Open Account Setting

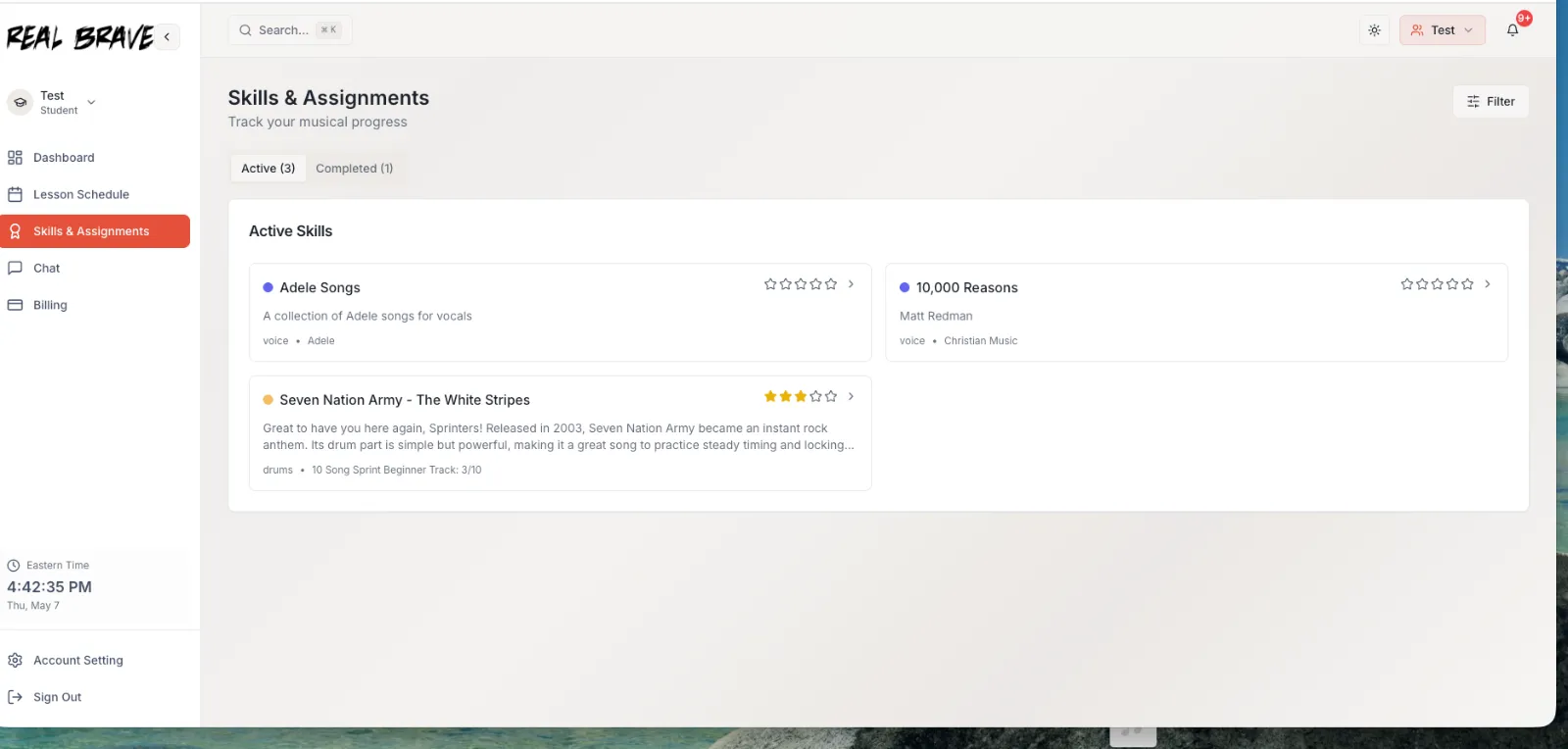point(95,661)
